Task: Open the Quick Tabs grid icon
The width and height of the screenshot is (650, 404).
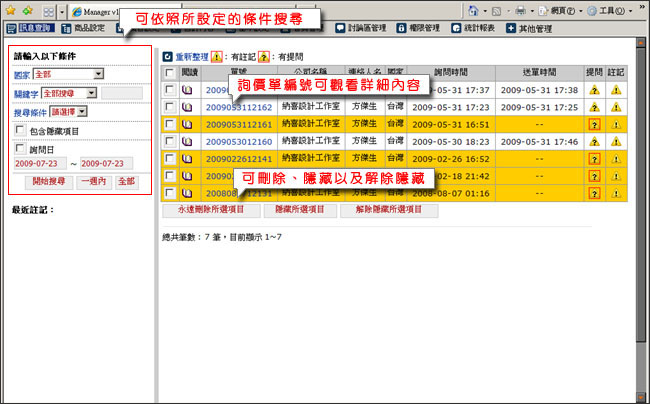Action: (x=49, y=12)
